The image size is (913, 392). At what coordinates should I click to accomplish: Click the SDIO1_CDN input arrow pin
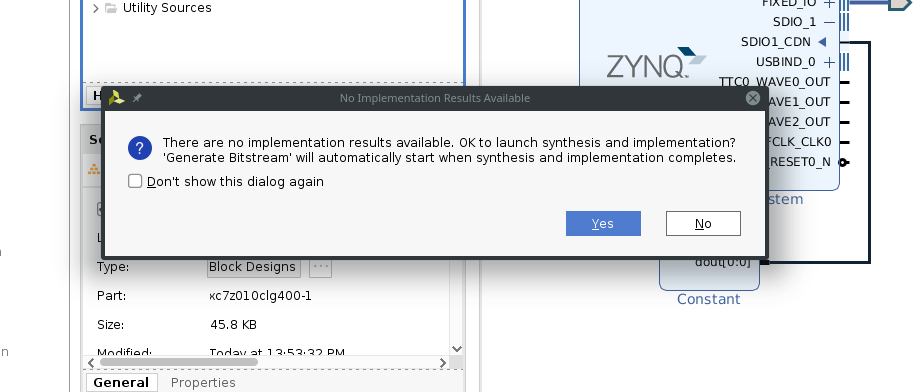pos(822,42)
